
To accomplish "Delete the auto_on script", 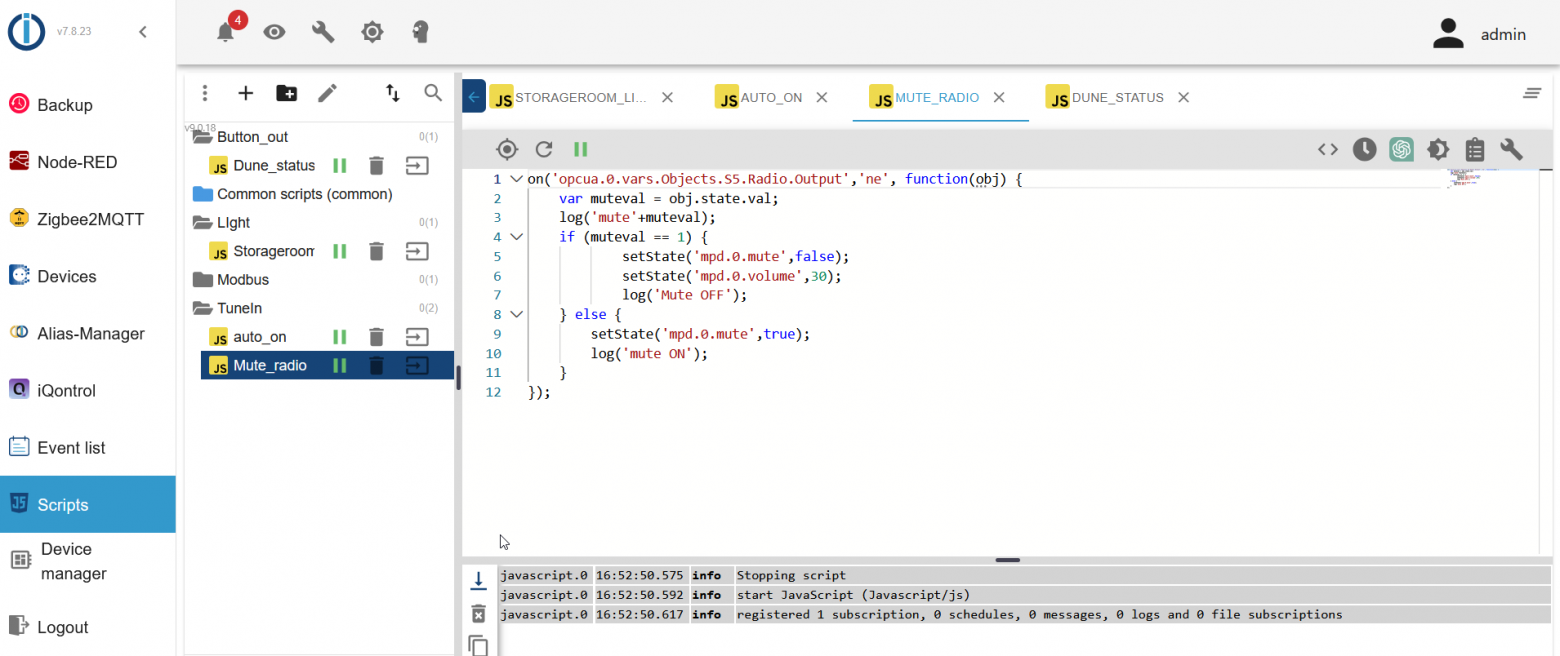I will pos(376,337).
